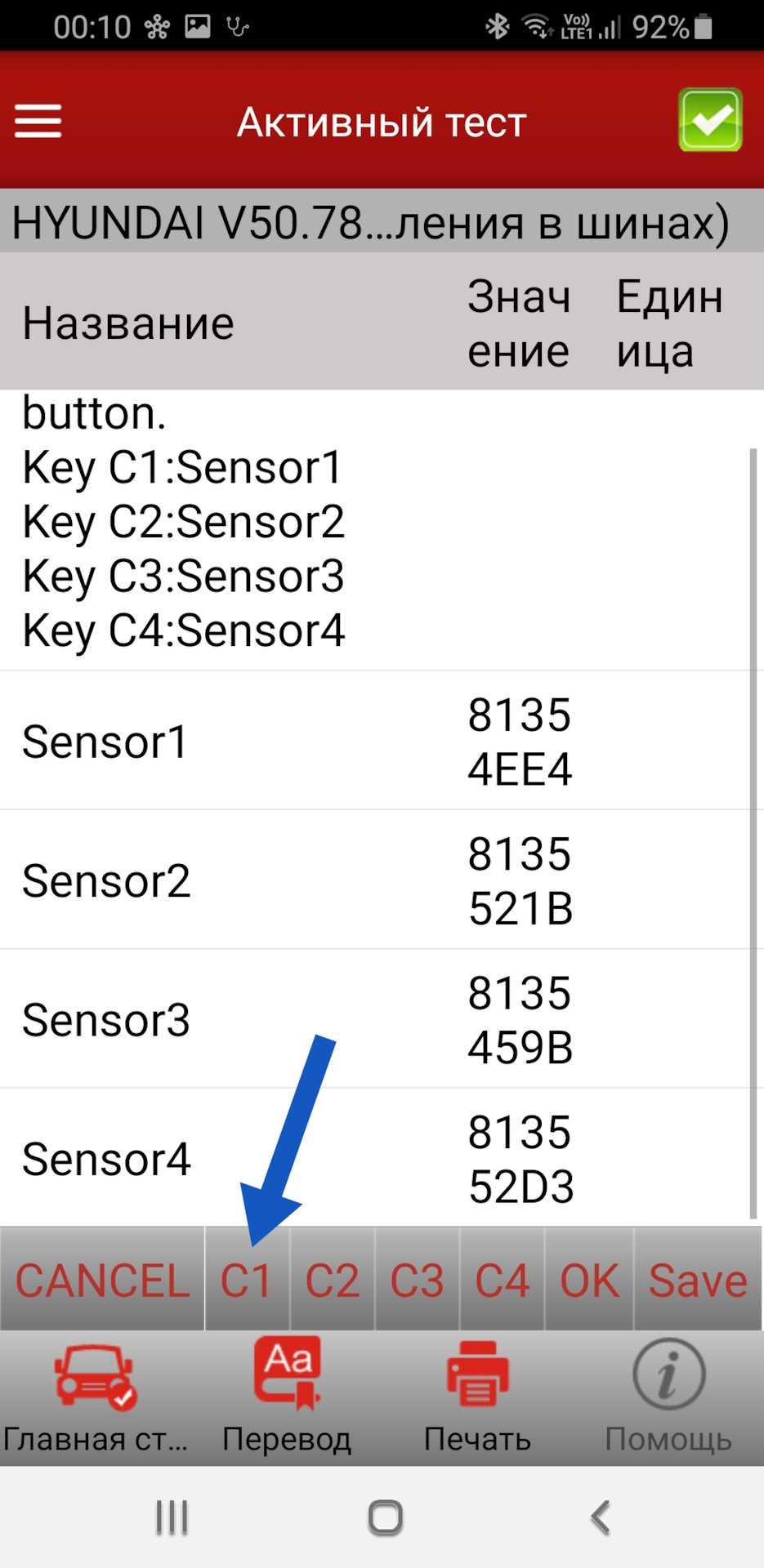Viewport: 764px width, 1568px height.
Task: Select the Sensor2 row
Action: pyautogui.click(x=376, y=880)
